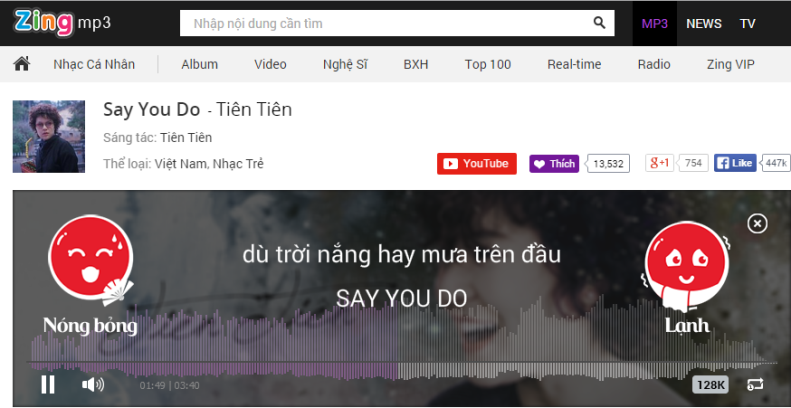The image size is (791, 408).
Task: Click the 754 plus-one counter
Action: [694, 163]
